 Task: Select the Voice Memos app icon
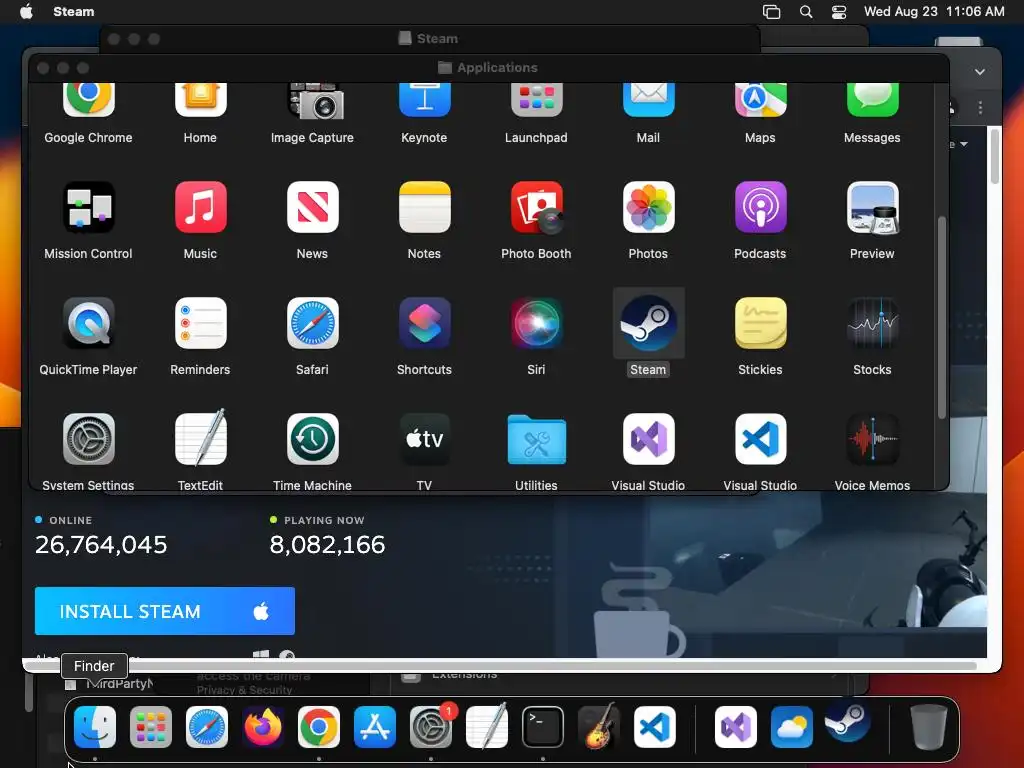872,439
